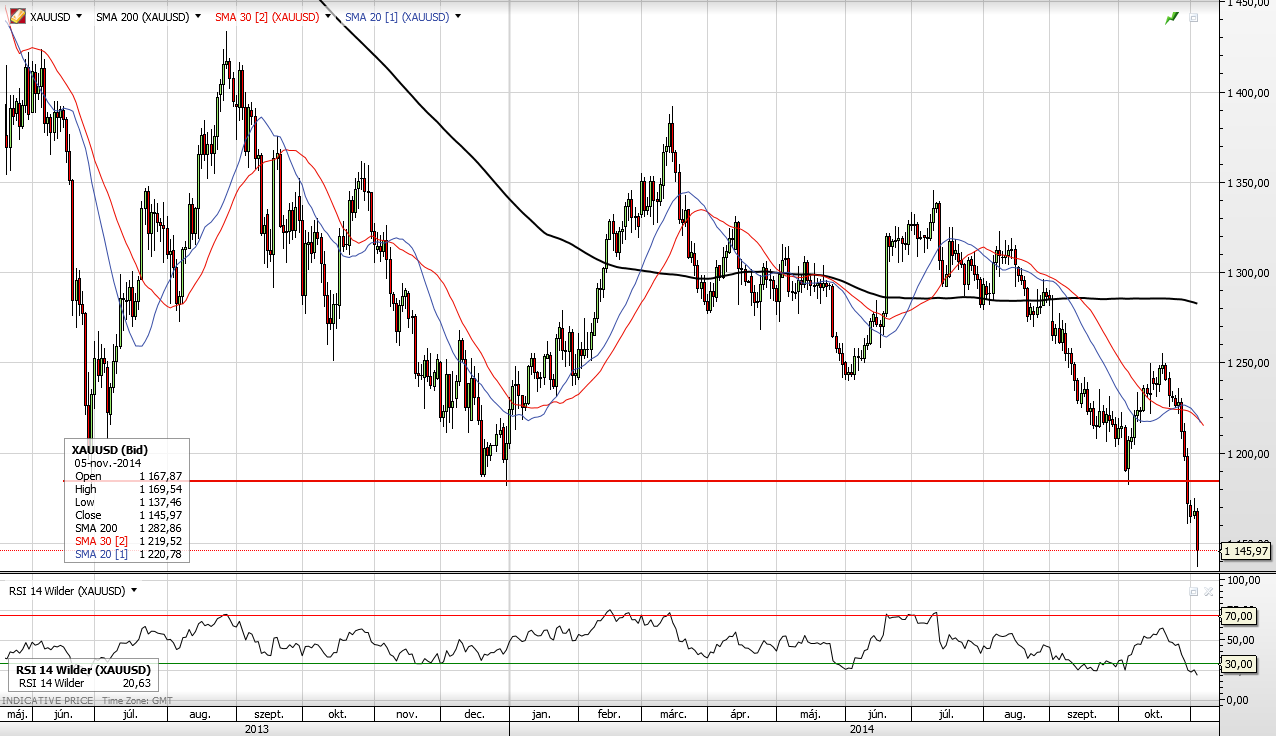Click the SMA 30 [2] value row
Viewport: 1276px width, 736px height.
pos(128,541)
